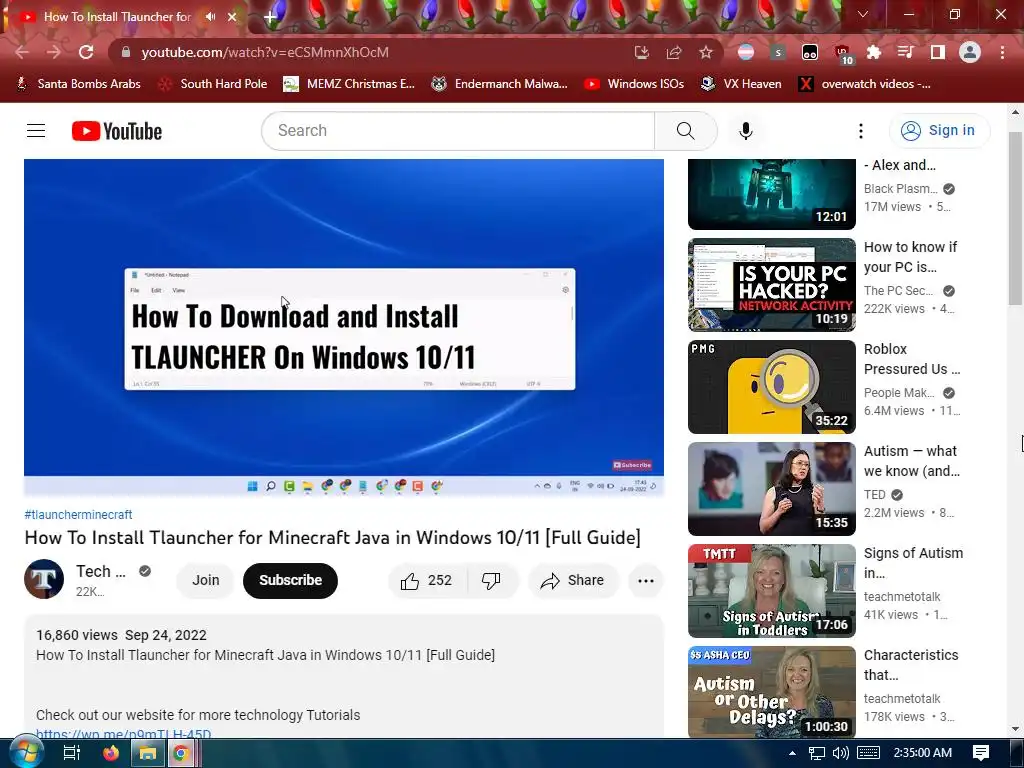The image size is (1024, 768).
Task: Click the #tlaunncherminecraft hashtag link
Action: [78, 515]
